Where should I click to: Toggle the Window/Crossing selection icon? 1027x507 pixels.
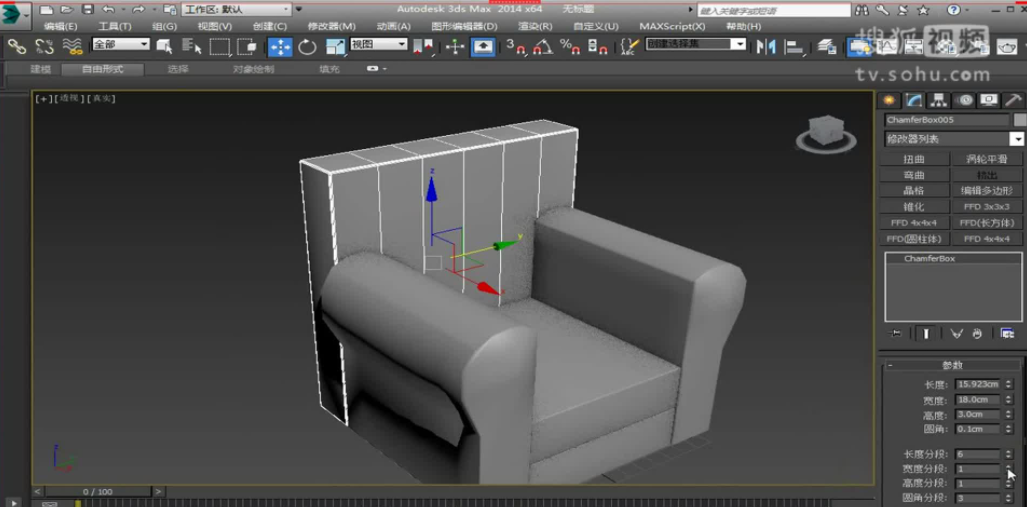point(247,47)
